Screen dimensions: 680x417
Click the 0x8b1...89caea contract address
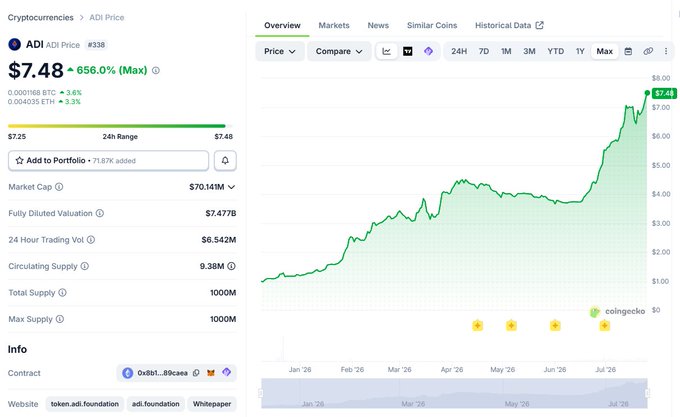[x=163, y=373]
